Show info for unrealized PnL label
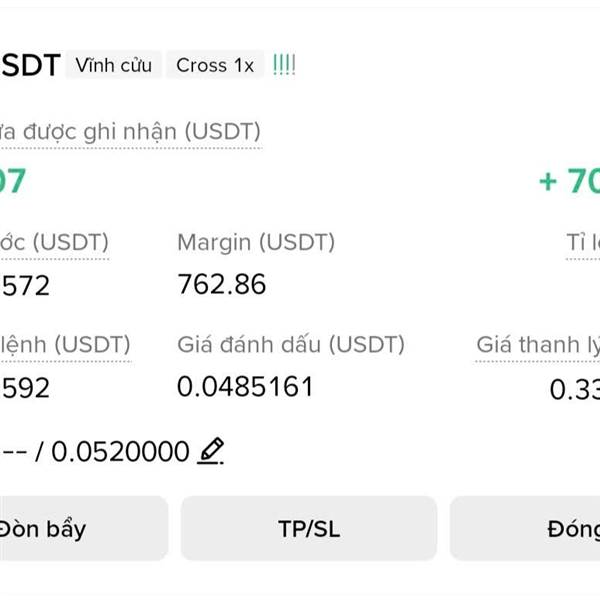 pyautogui.click(x=130, y=132)
